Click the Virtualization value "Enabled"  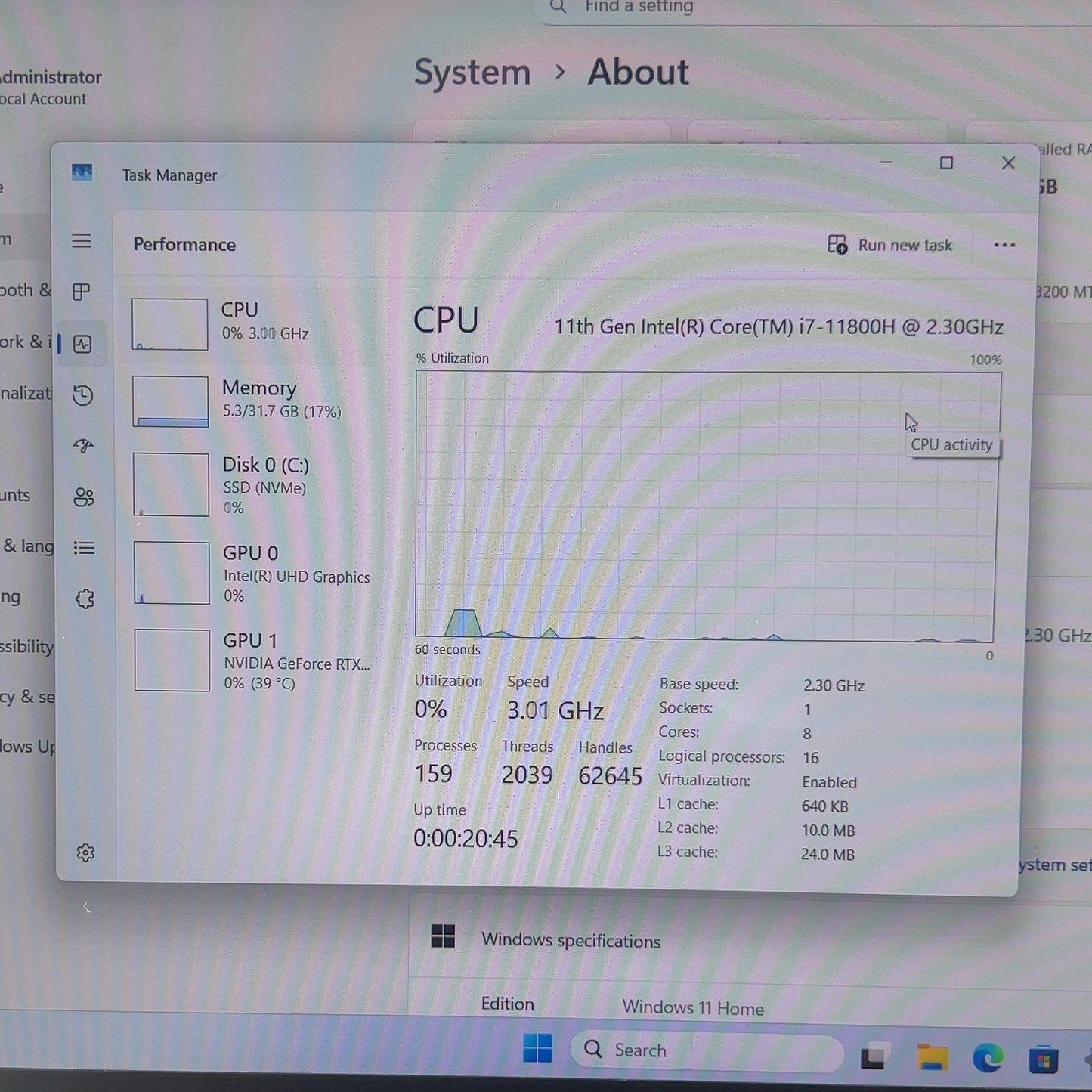[x=830, y=782]
